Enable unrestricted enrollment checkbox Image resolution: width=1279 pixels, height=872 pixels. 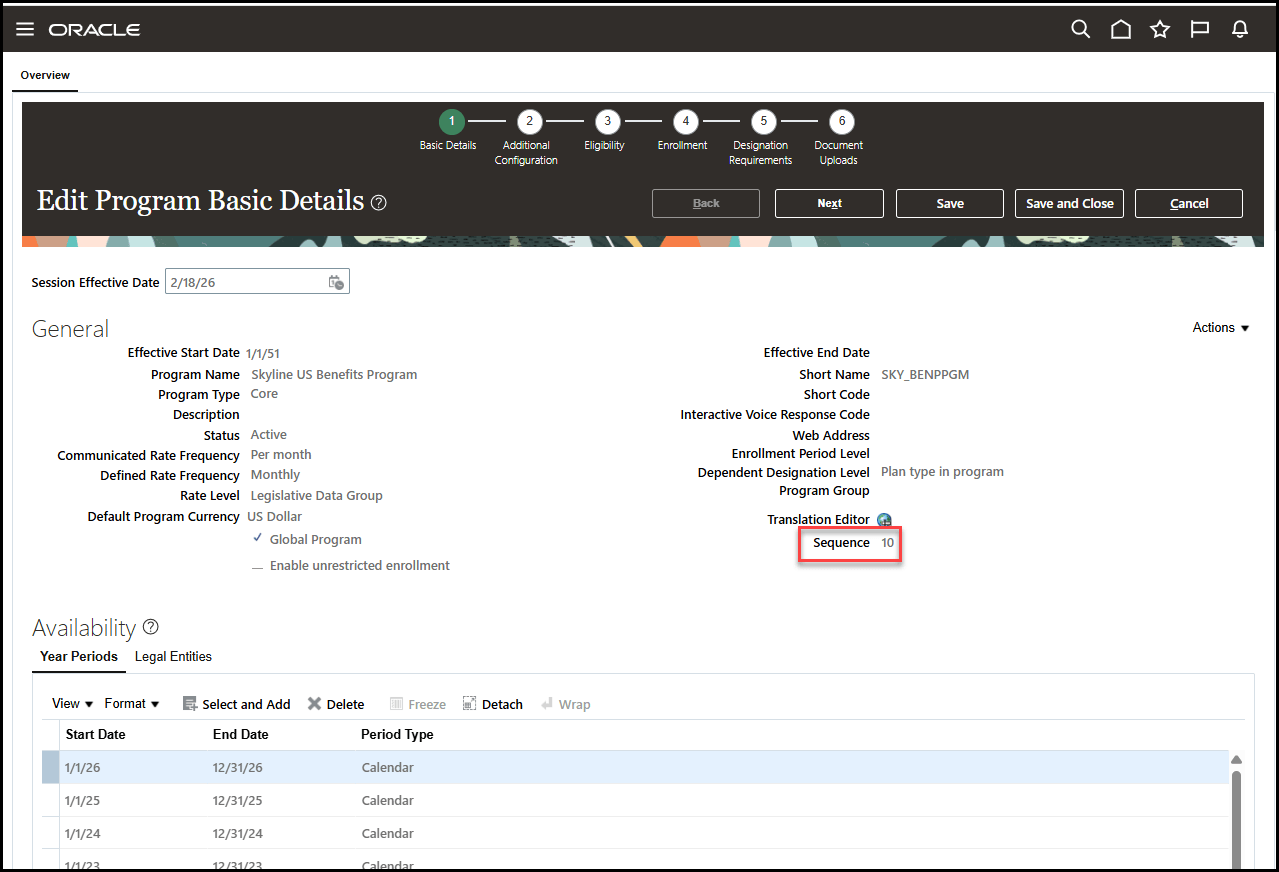(x=258, y=566)
